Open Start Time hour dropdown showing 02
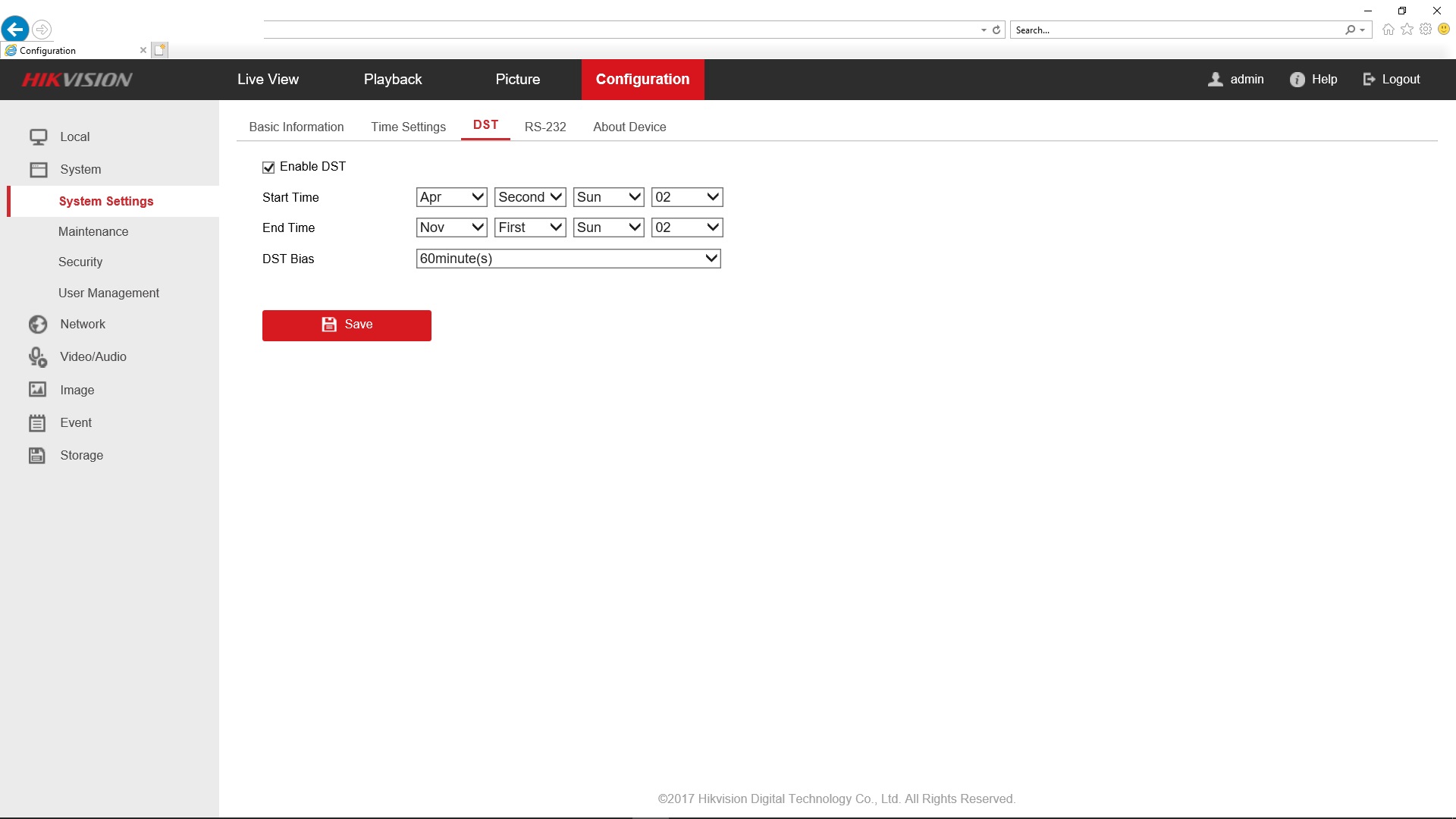The image size is (1456, 819). pos(686,197)
